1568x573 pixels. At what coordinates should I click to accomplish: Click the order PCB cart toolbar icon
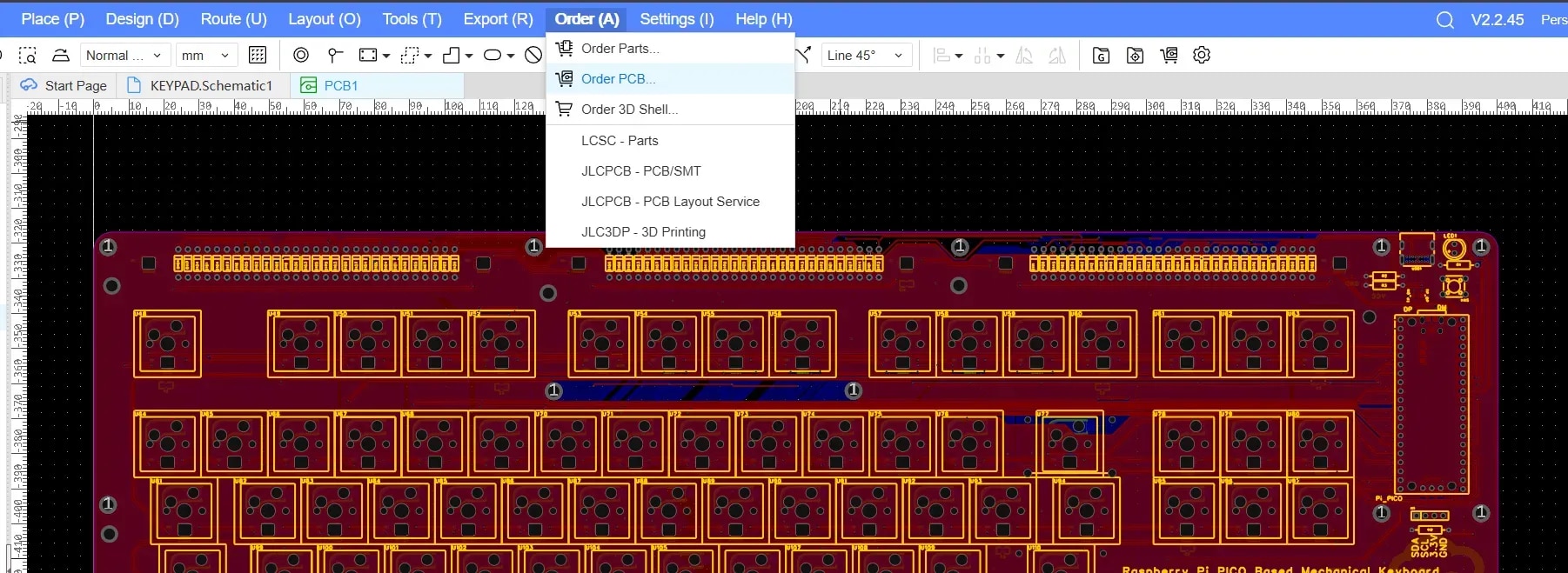coord(1169,55)
